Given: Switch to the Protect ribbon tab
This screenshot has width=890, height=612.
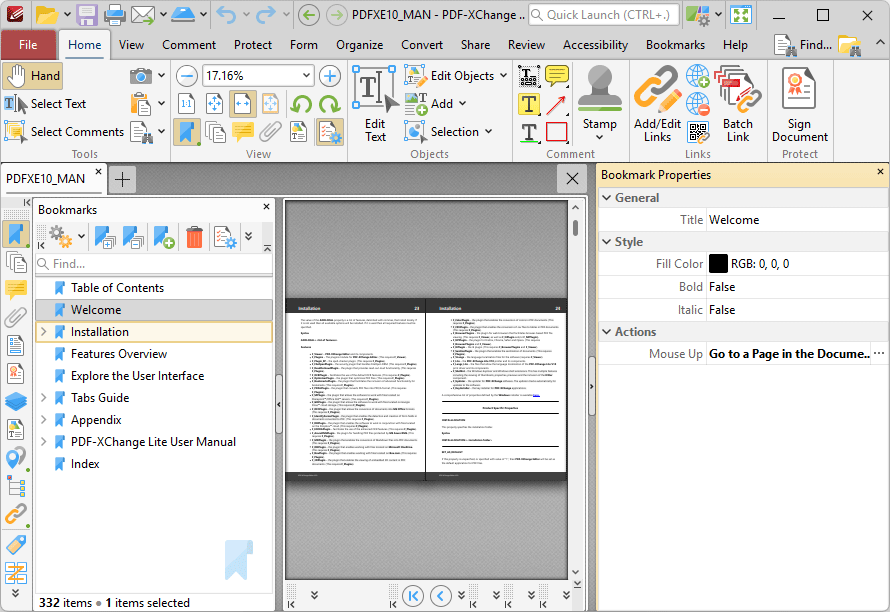Looking at the screenshot, I should tap(253, 45).
